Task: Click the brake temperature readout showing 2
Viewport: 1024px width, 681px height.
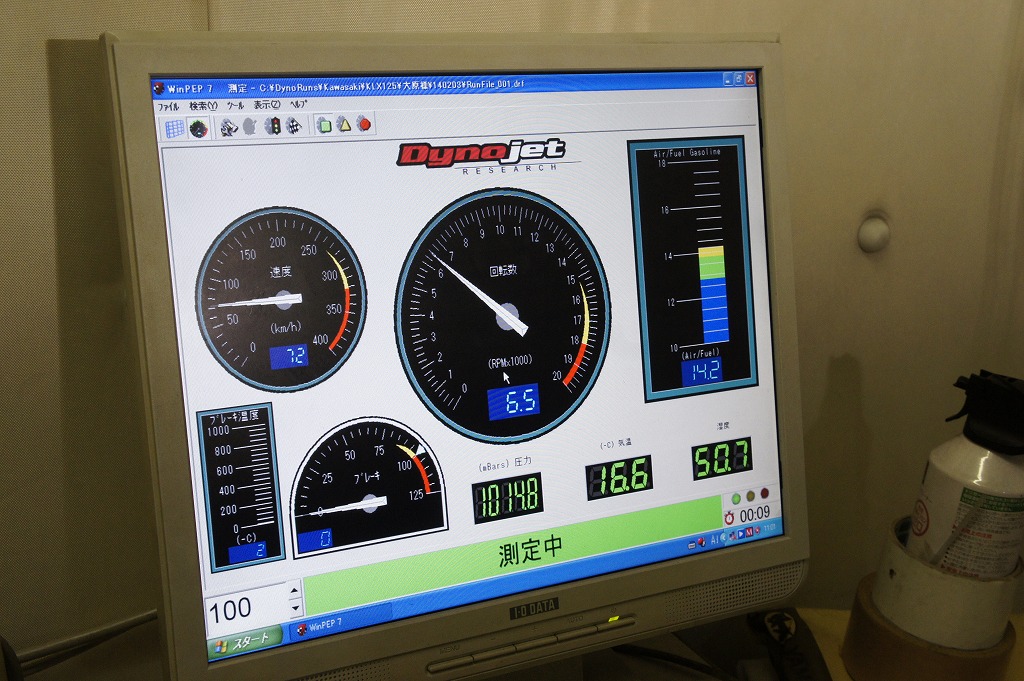Action: (247, 552)
